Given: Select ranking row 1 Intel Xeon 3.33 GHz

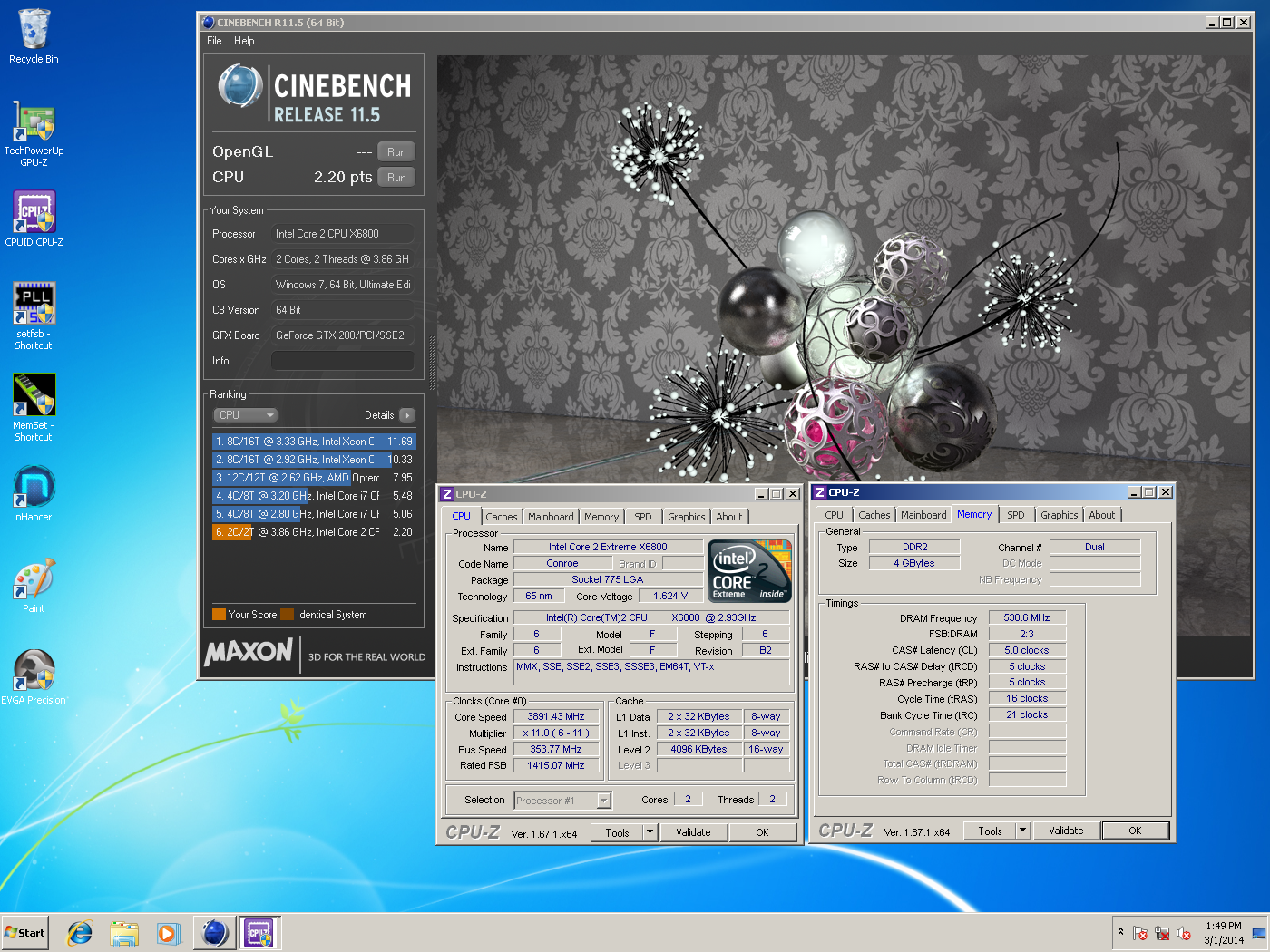Looking at the screenshot, I should (314, 442).
